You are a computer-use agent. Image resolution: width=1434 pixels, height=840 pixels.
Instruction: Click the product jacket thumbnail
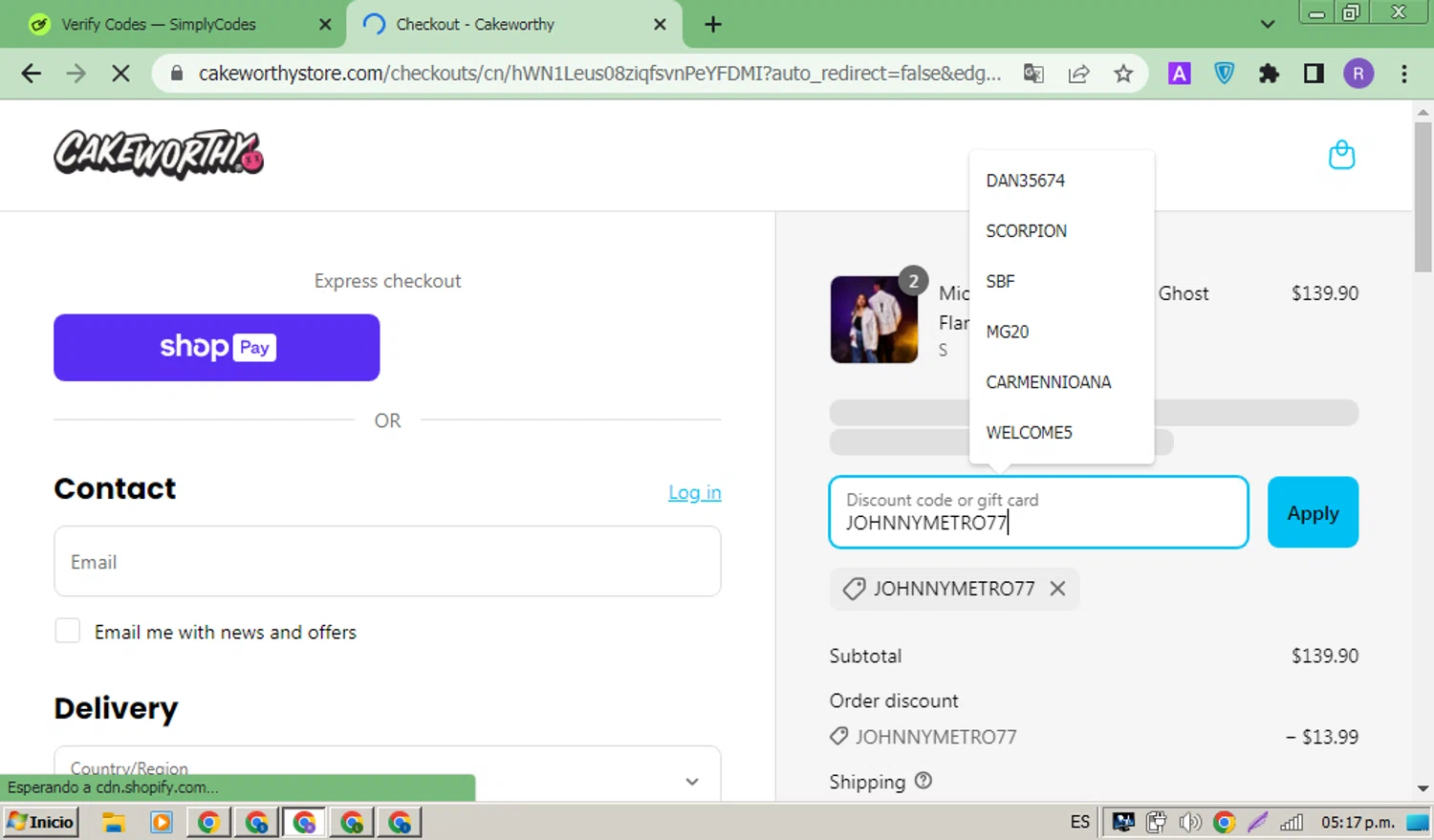[x=874, y=319]
